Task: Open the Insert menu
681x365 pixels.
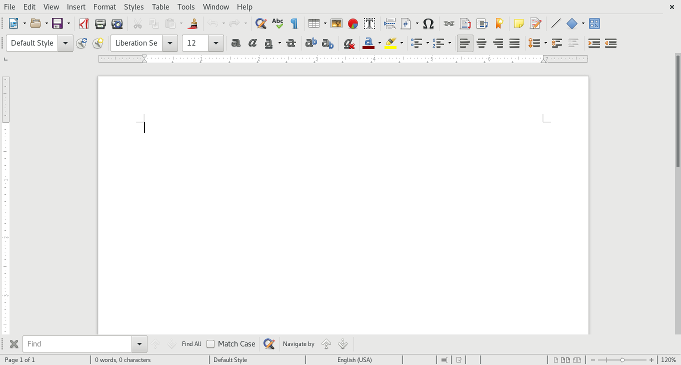Action: pos(76,7)
